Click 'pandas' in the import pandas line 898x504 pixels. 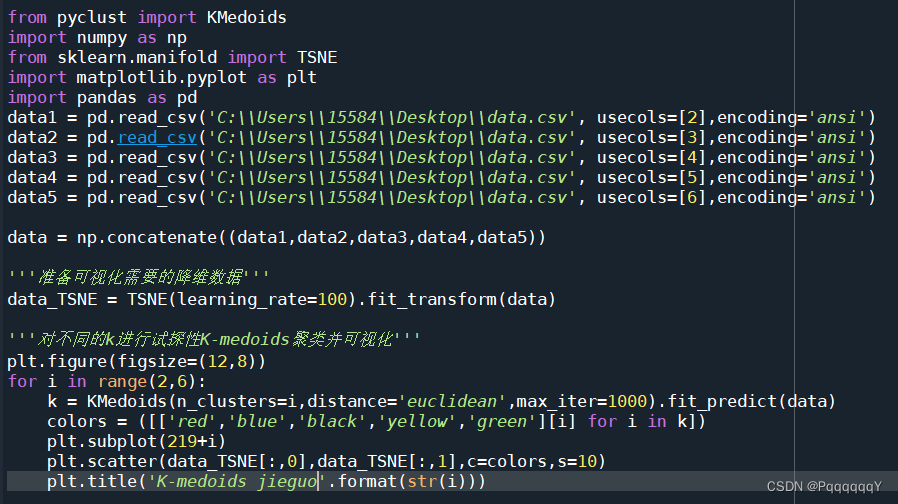click(x=107, y=98)
